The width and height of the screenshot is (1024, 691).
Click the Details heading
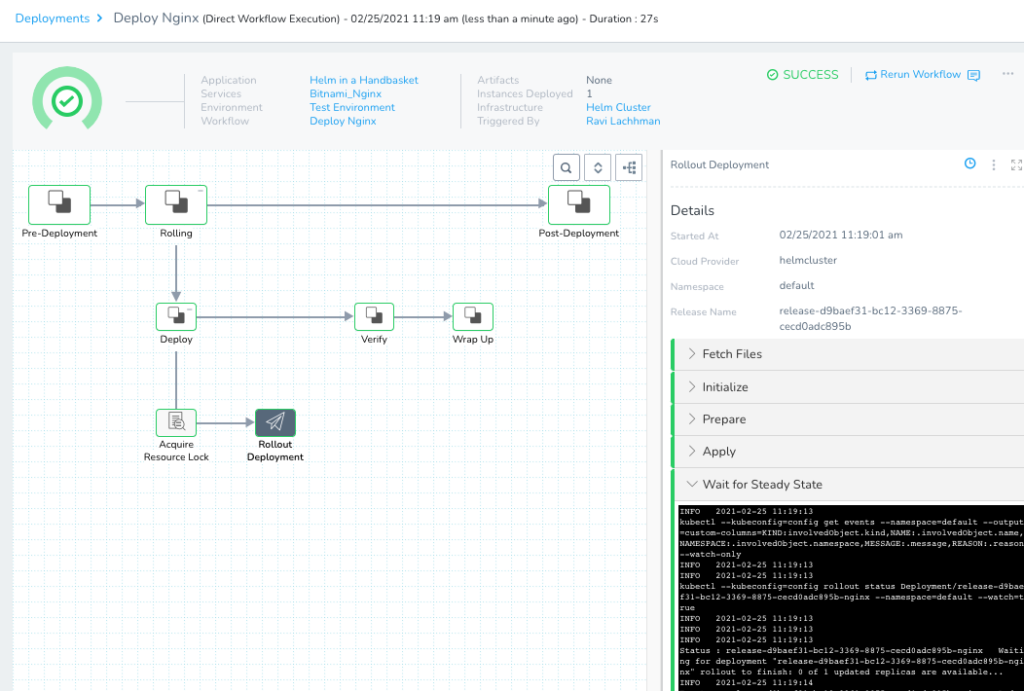click(x=692, y=210)
